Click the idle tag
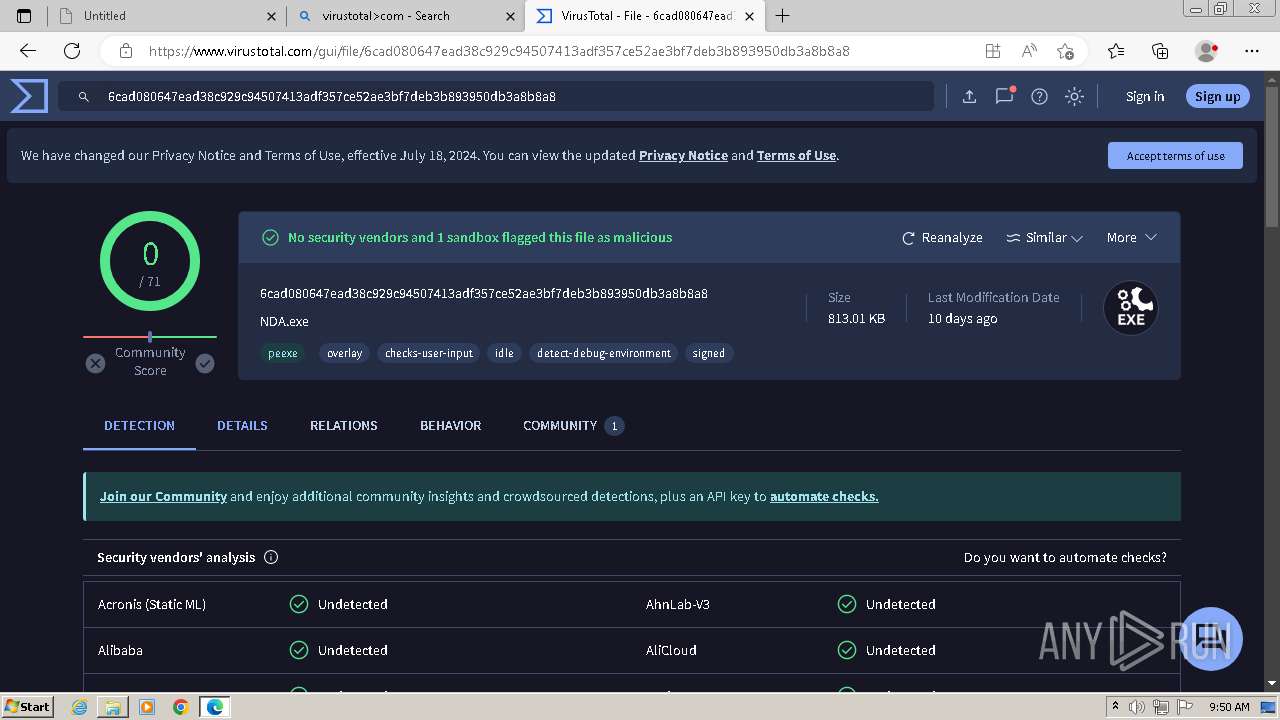This screenshot has height=720, width=1280. tap(504, 353)
